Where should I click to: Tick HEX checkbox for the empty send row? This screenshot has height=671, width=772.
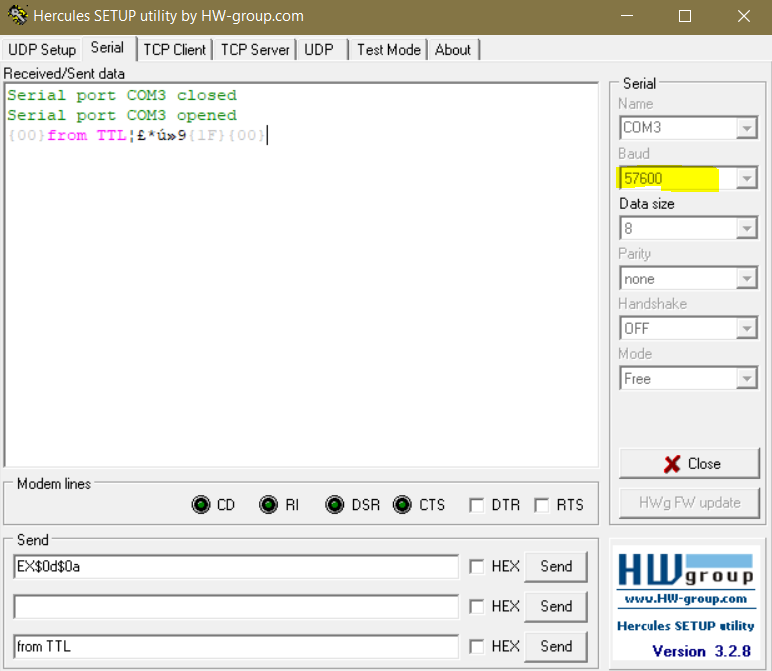(x=476, y=607)
